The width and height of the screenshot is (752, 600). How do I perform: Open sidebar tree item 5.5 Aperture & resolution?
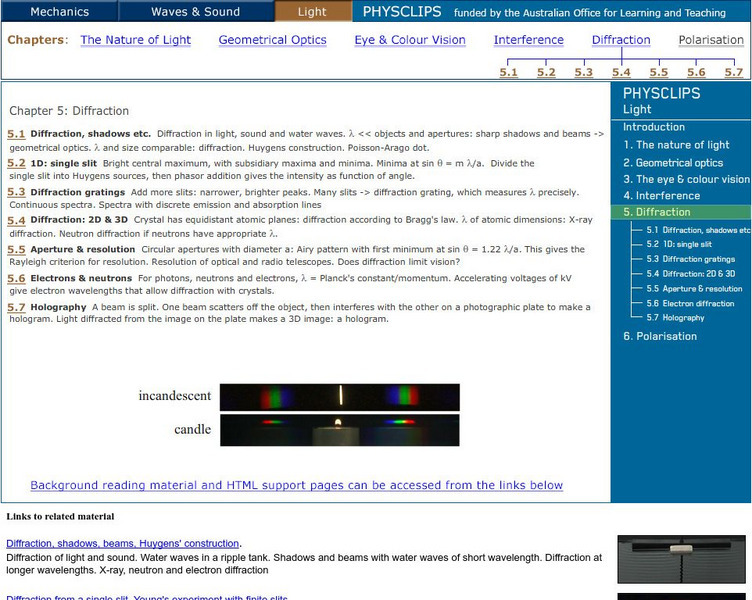pos(694,289)
